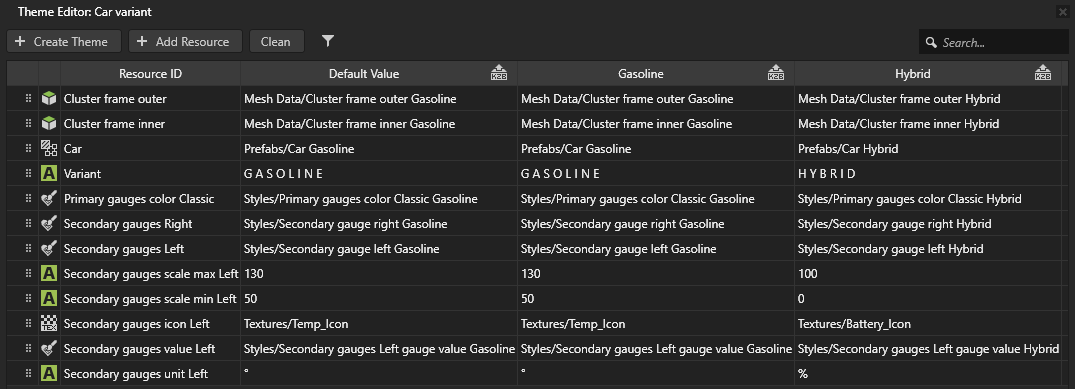Click Default Value Prefabs/Car Gasoline
The image size is (1075, 389).
pyautogui.click(x=299, y=149)
